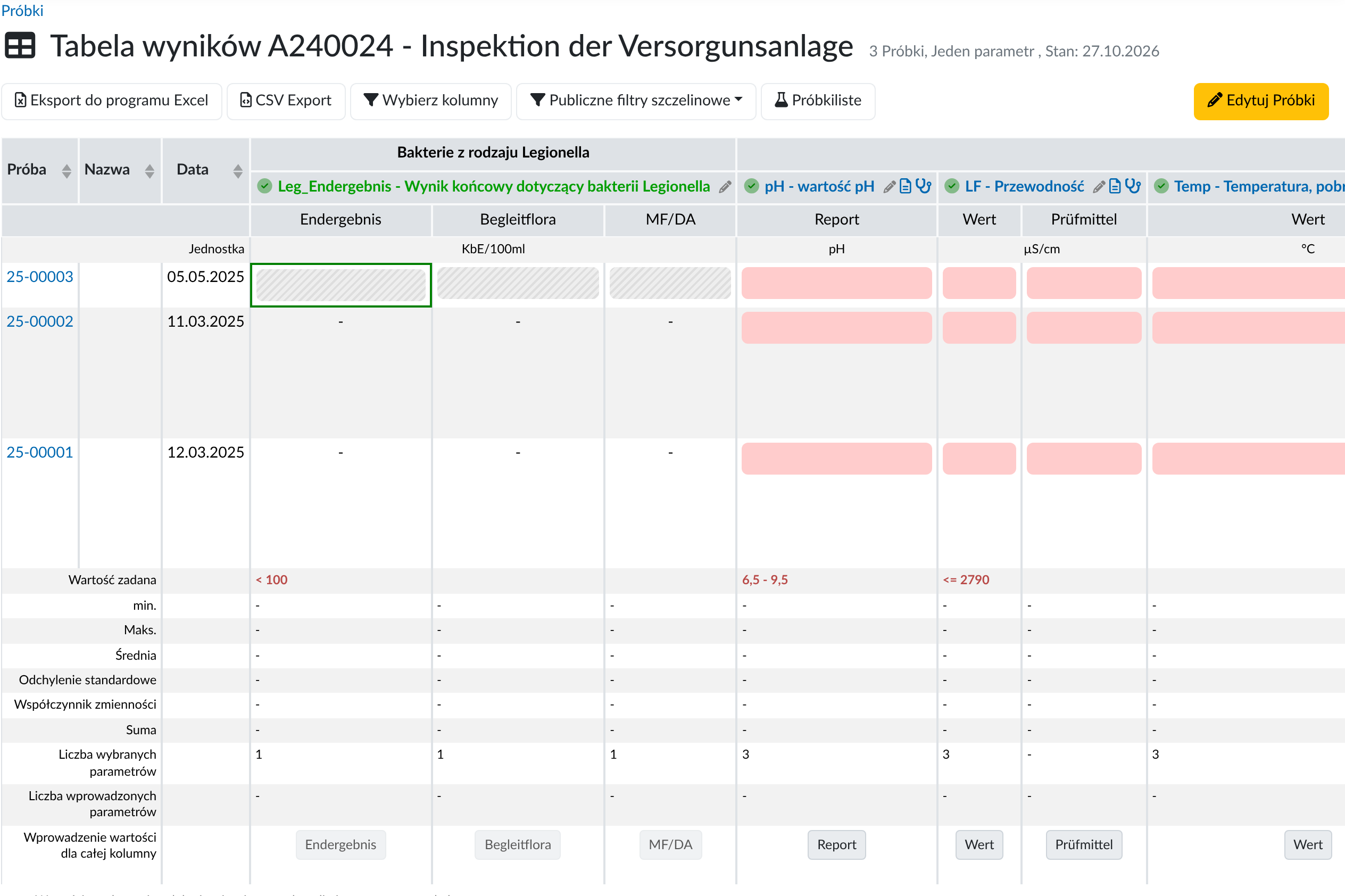Sort table by Nazwa column arrows

coord(150,171)
